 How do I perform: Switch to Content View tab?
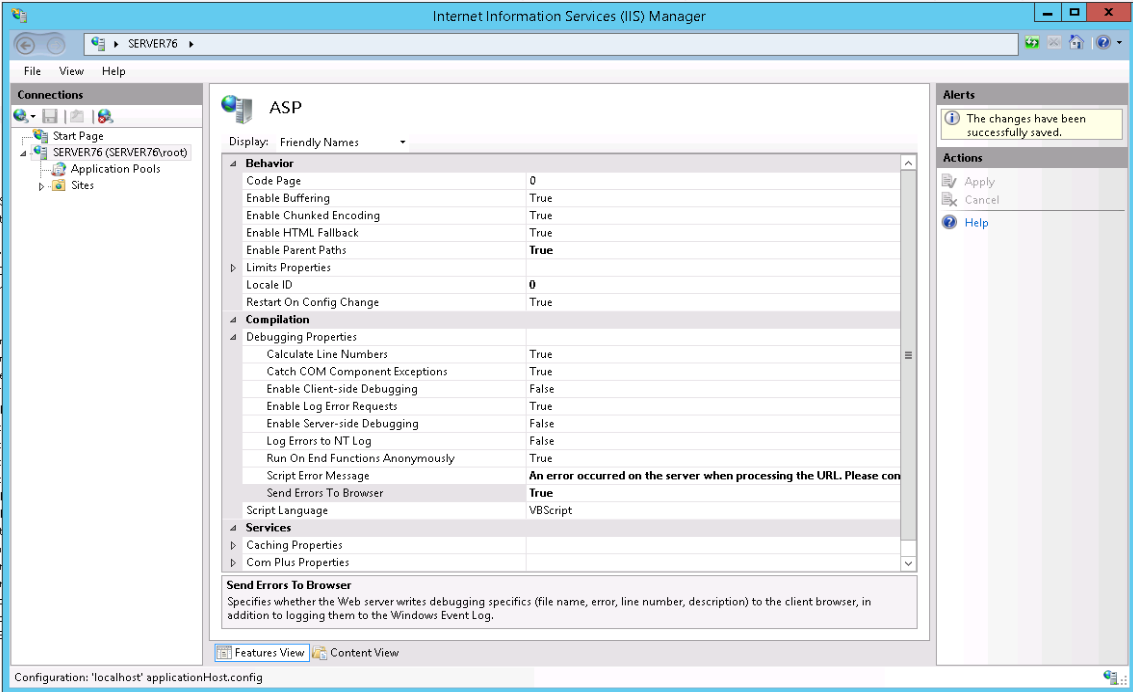356,652
